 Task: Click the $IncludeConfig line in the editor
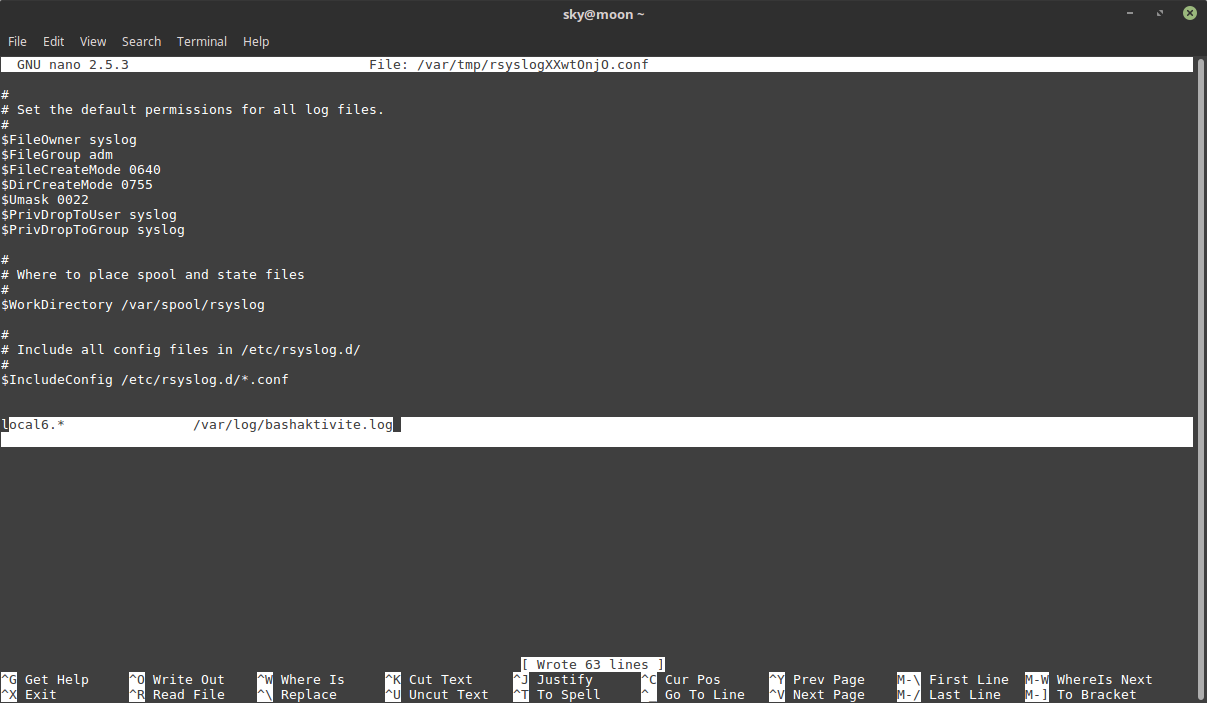click(144, 379)
